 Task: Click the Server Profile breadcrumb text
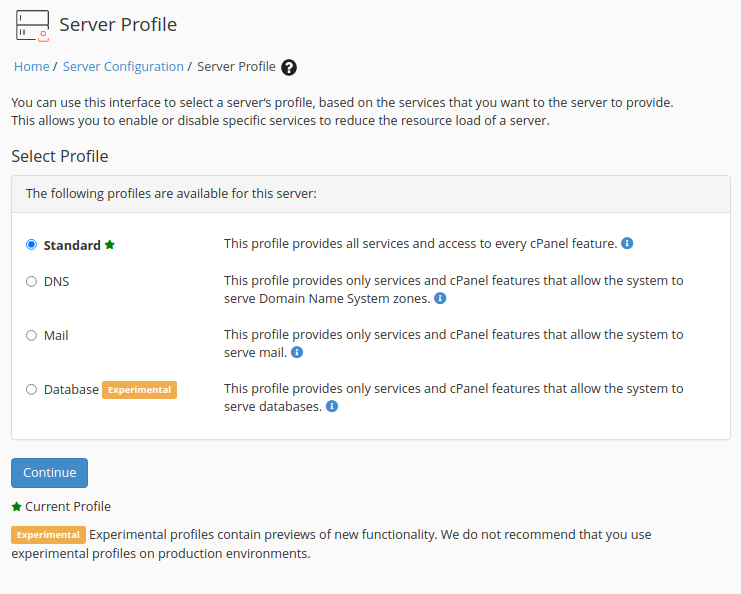click(236, 67)
